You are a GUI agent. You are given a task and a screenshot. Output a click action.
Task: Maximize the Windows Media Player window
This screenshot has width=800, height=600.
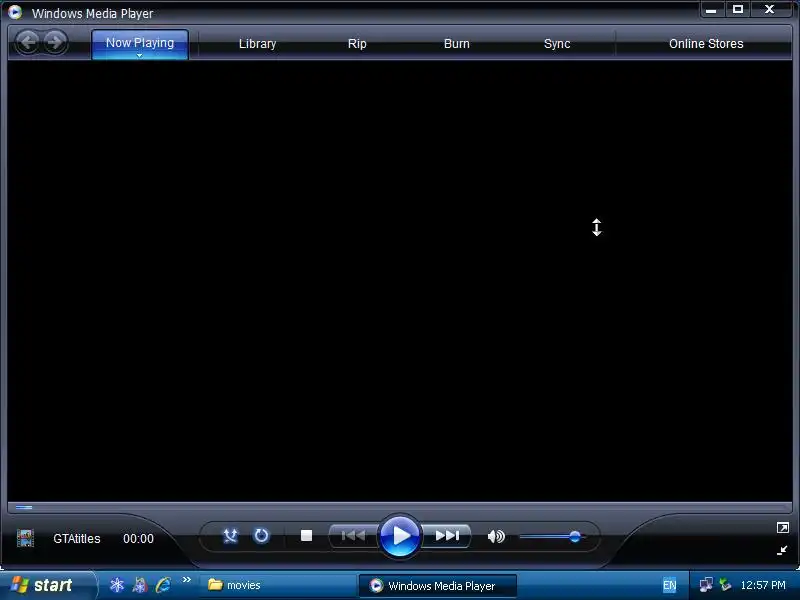[x=738, y=9]
